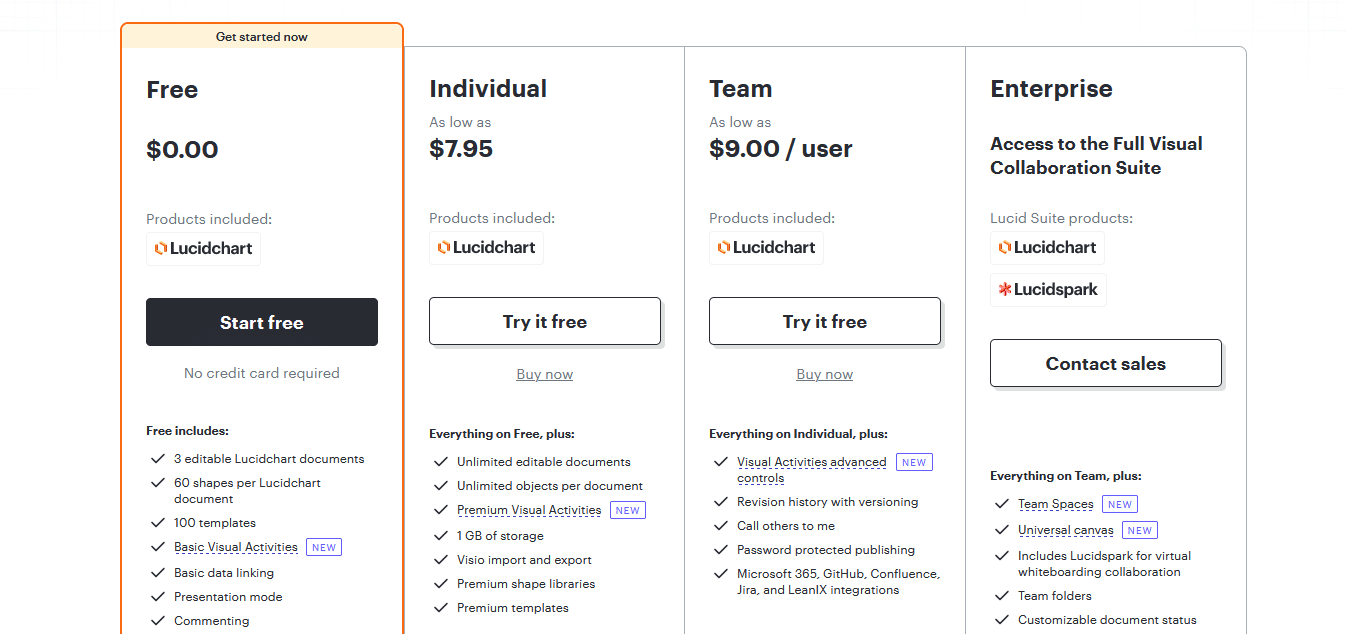1346x634 pixels.
Task: Click Lucidchart logo in Individual plan
Action: click(486, 247)
